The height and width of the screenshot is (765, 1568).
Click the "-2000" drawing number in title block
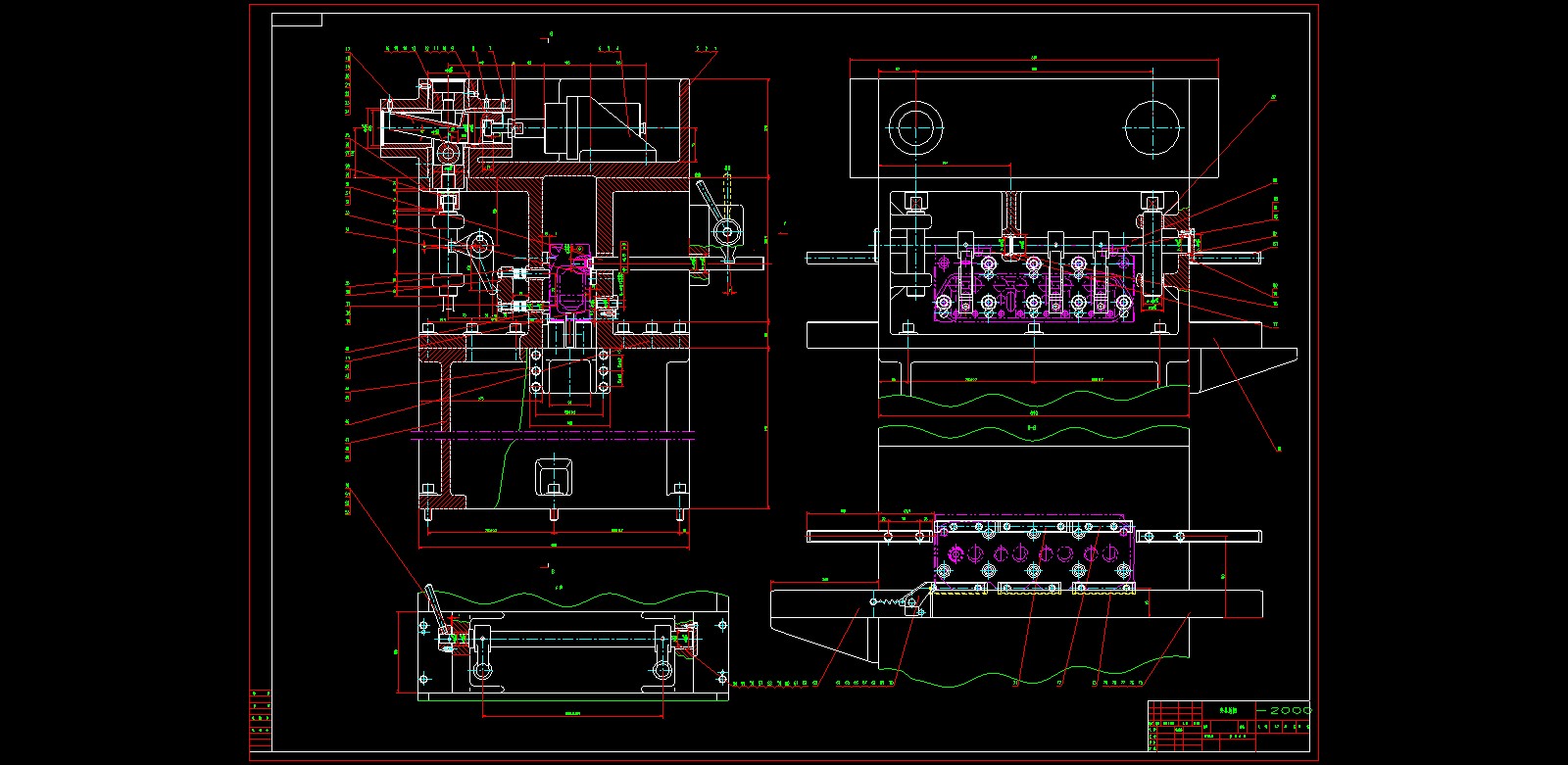point(1289,710)
